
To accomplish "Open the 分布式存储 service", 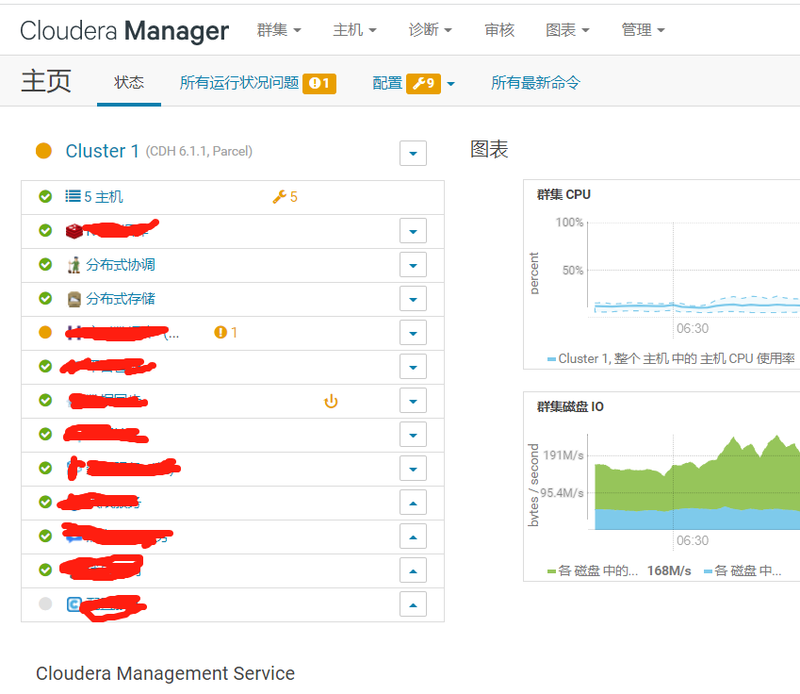I will 120,299.
